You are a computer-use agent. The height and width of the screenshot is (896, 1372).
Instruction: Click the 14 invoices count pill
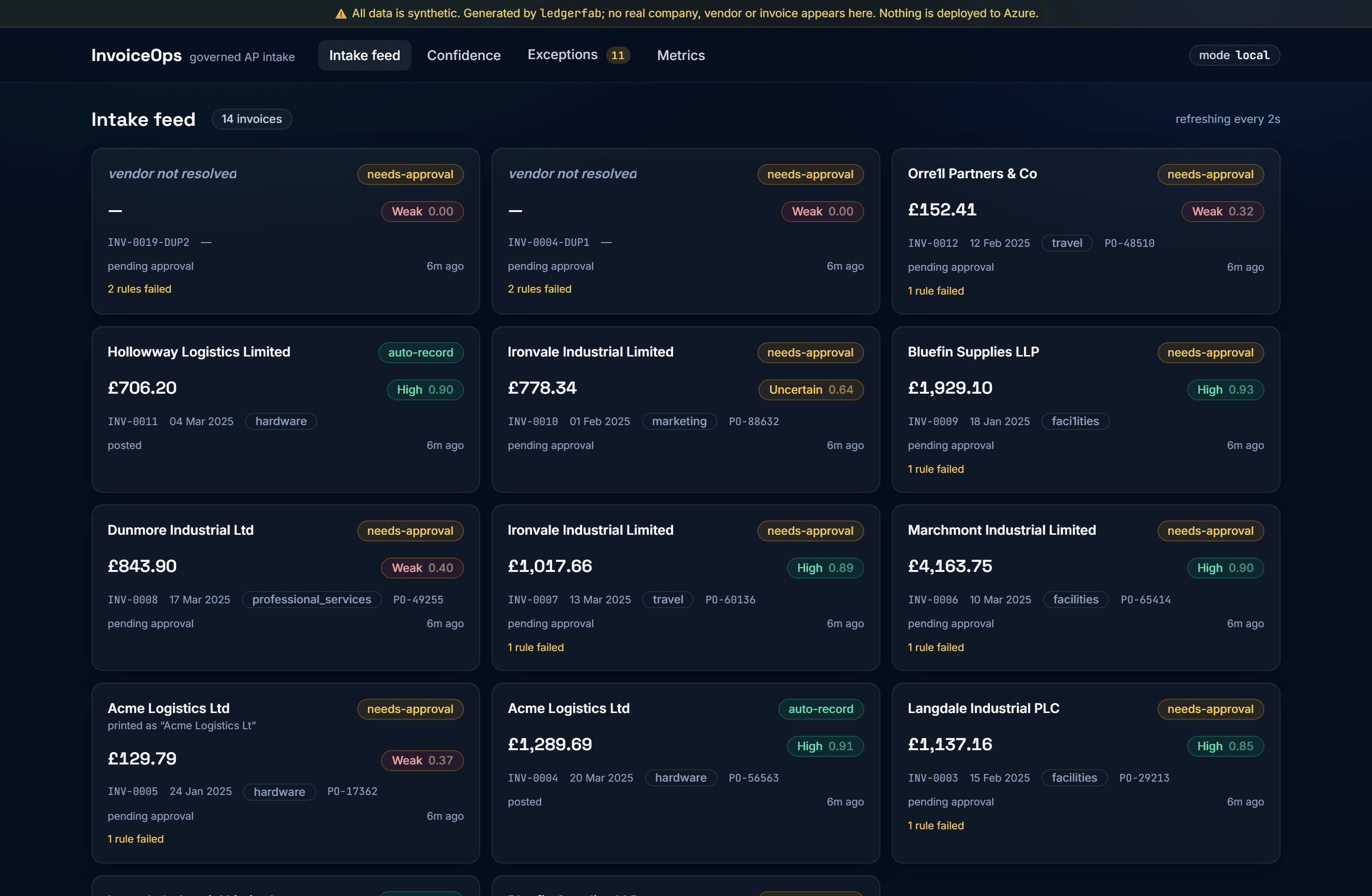coord(252,119)
